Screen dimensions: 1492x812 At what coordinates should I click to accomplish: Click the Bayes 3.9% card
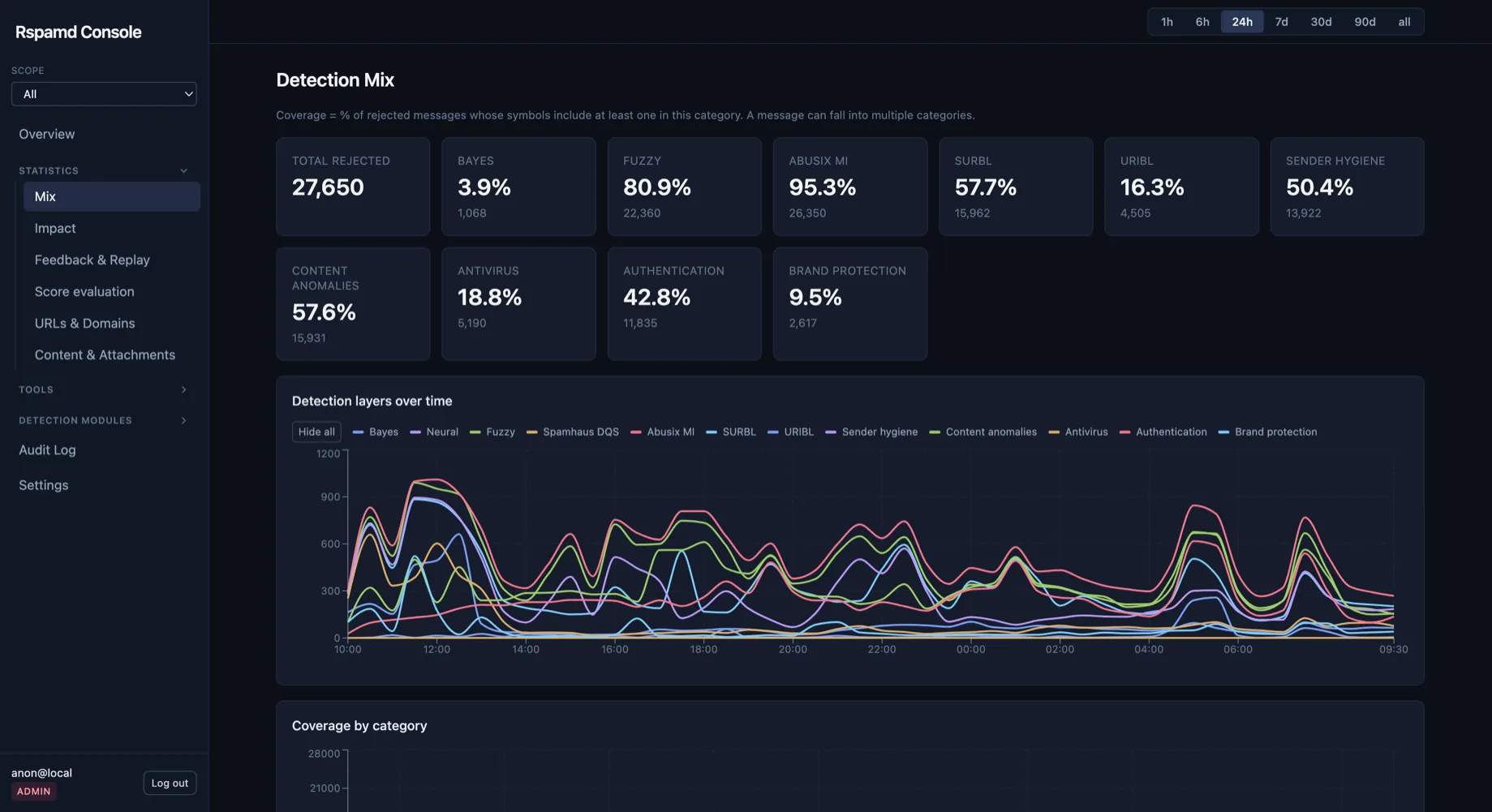pyautogui.click(x=518, y=187)
